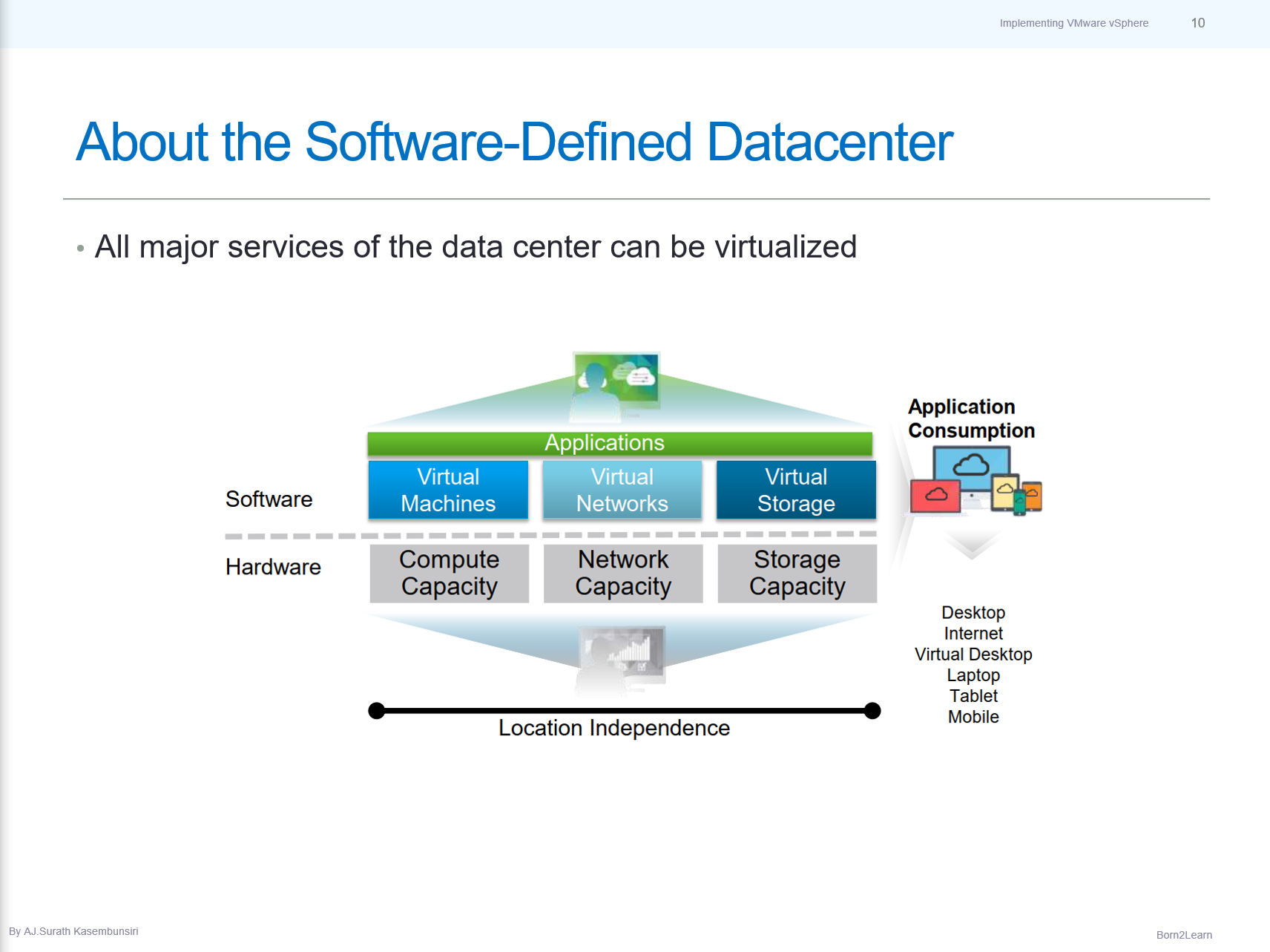Click the cloud user icon above Applications
1270x952 pixels.
615,381
